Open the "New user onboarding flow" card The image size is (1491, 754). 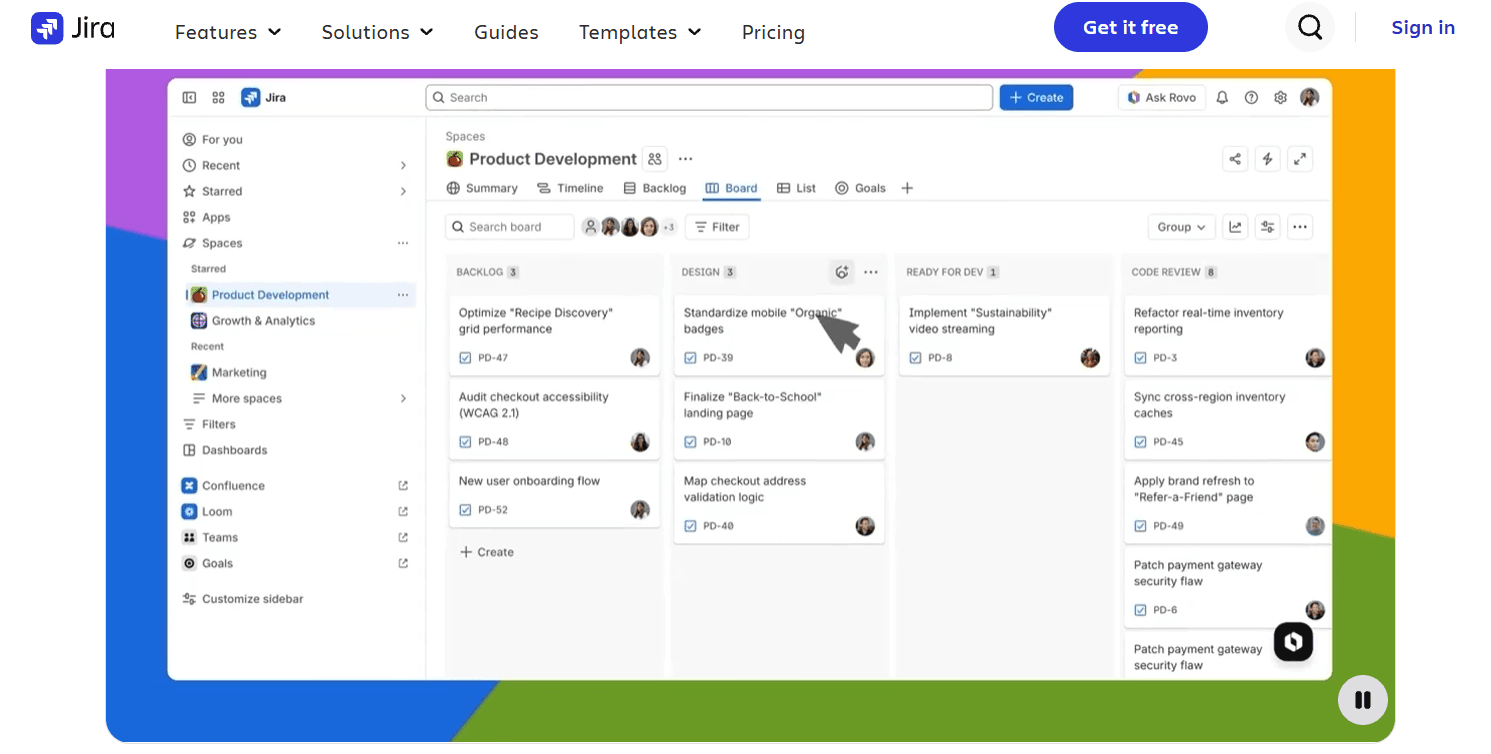[554, 495]
